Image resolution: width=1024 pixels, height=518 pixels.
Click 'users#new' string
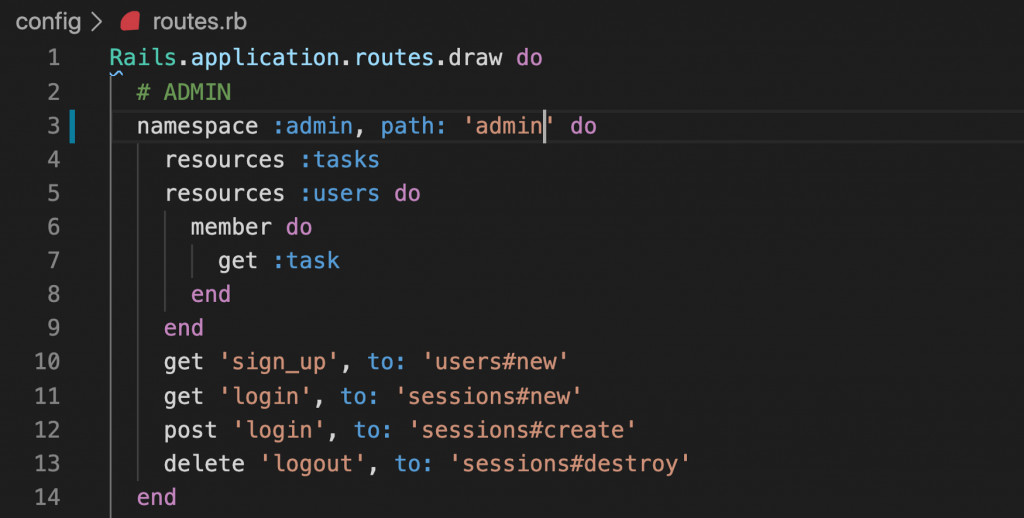point(495,362)
